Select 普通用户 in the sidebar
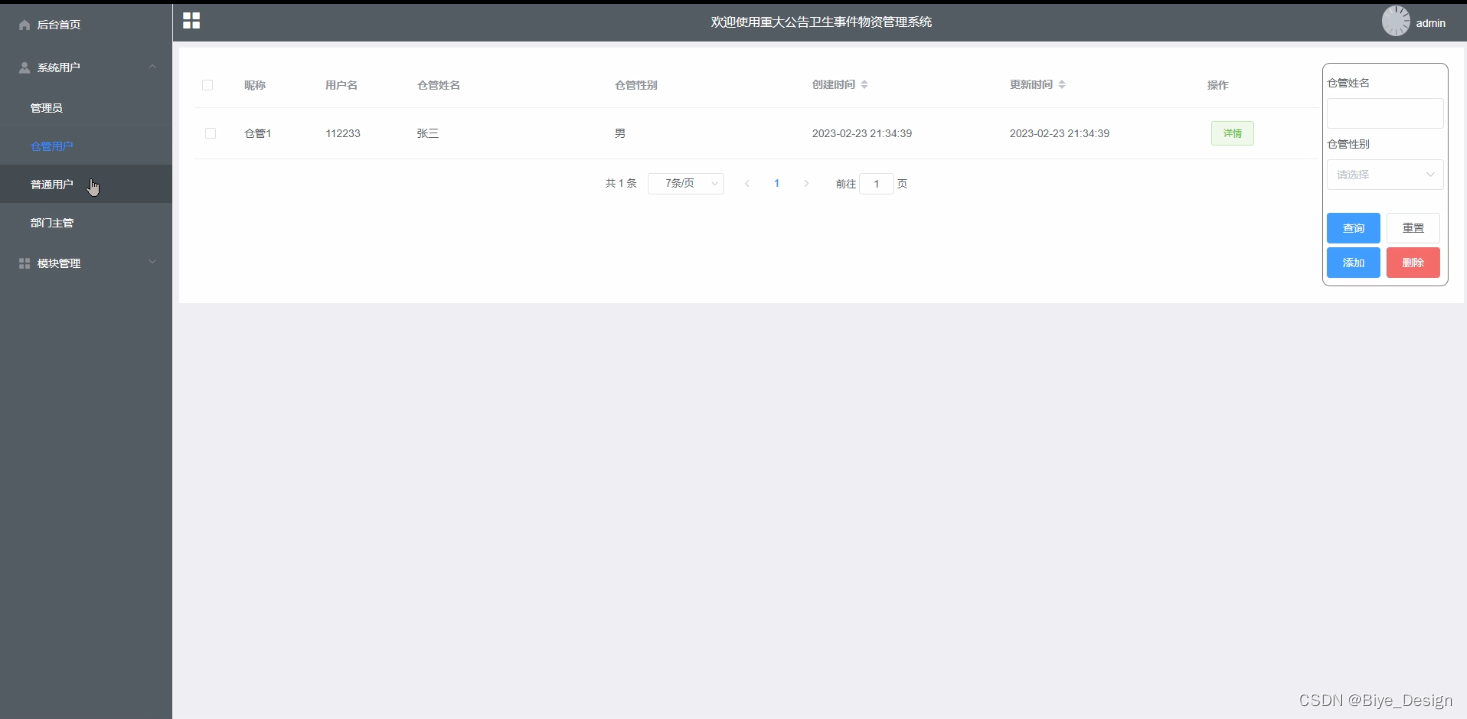 (x=86, y=184)
